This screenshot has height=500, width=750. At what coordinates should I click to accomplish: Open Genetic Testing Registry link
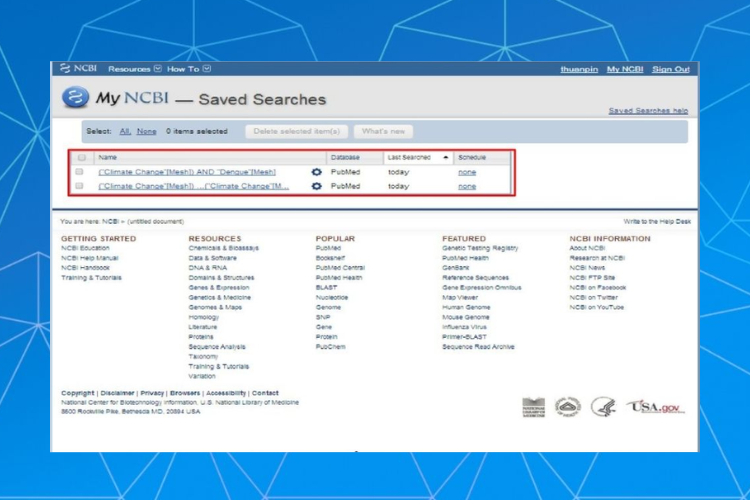pos(480,248)
